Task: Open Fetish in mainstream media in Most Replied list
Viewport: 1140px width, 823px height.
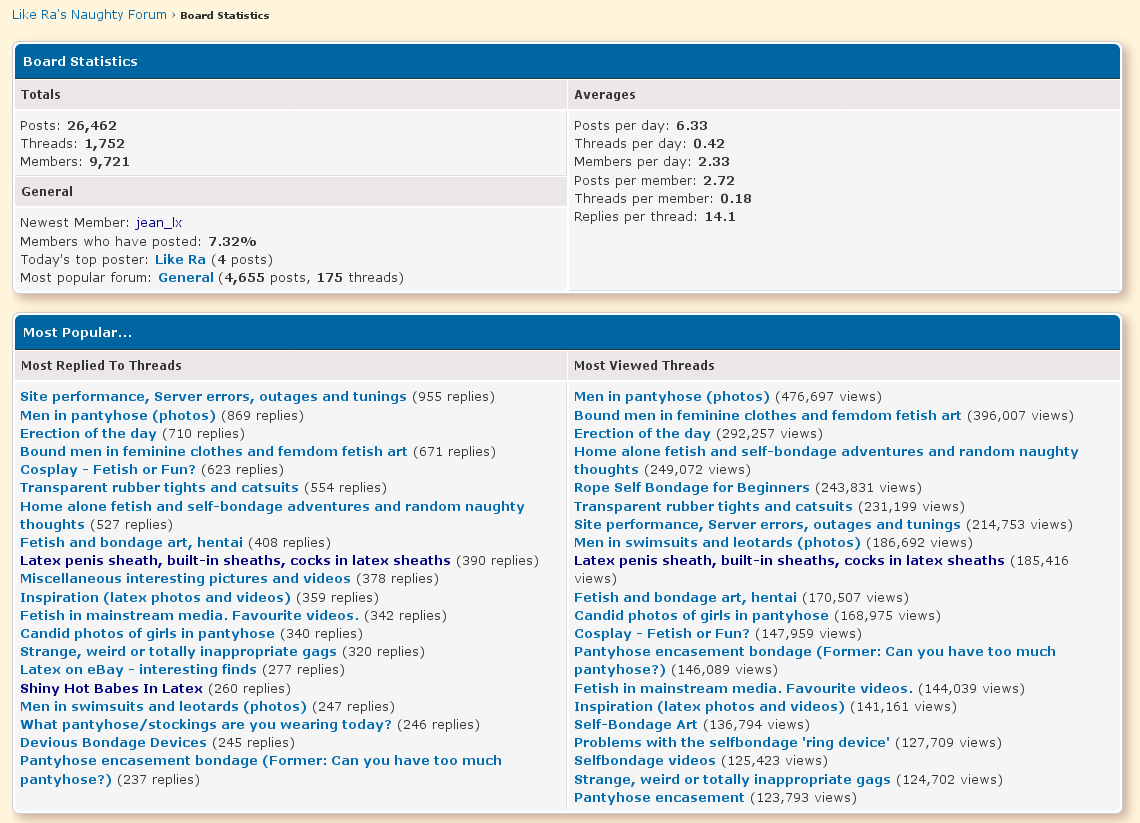Action: tap(189, 615)
